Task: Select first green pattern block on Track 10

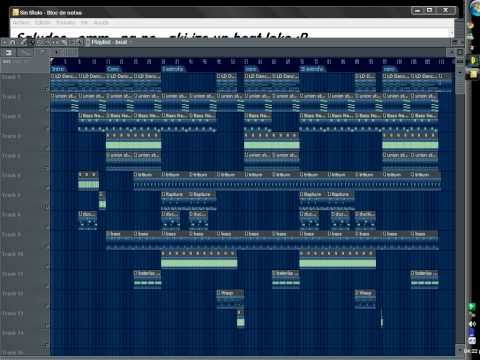Action: click(199, 259)
